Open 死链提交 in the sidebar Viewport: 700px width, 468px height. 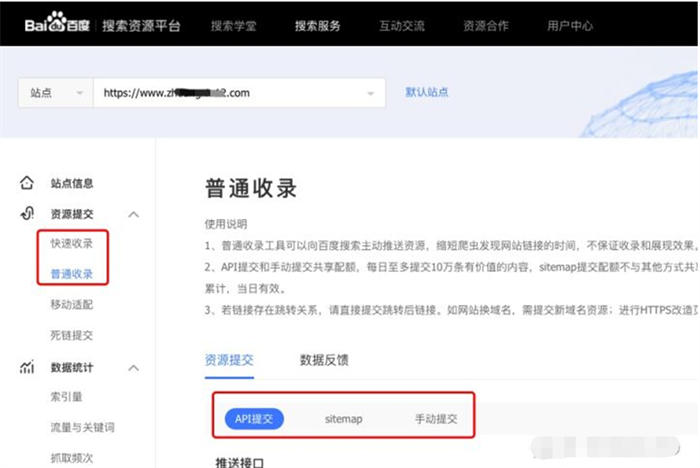(72, 335)
